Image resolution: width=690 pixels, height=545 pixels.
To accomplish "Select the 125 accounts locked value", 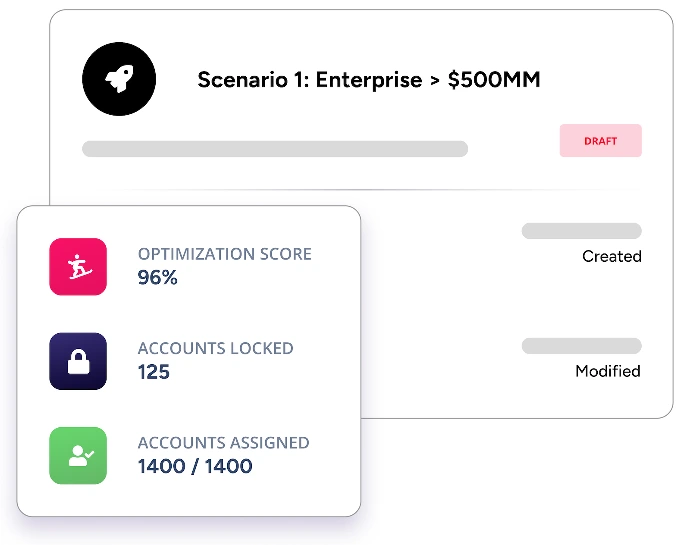I will click(x=154, y=372).
